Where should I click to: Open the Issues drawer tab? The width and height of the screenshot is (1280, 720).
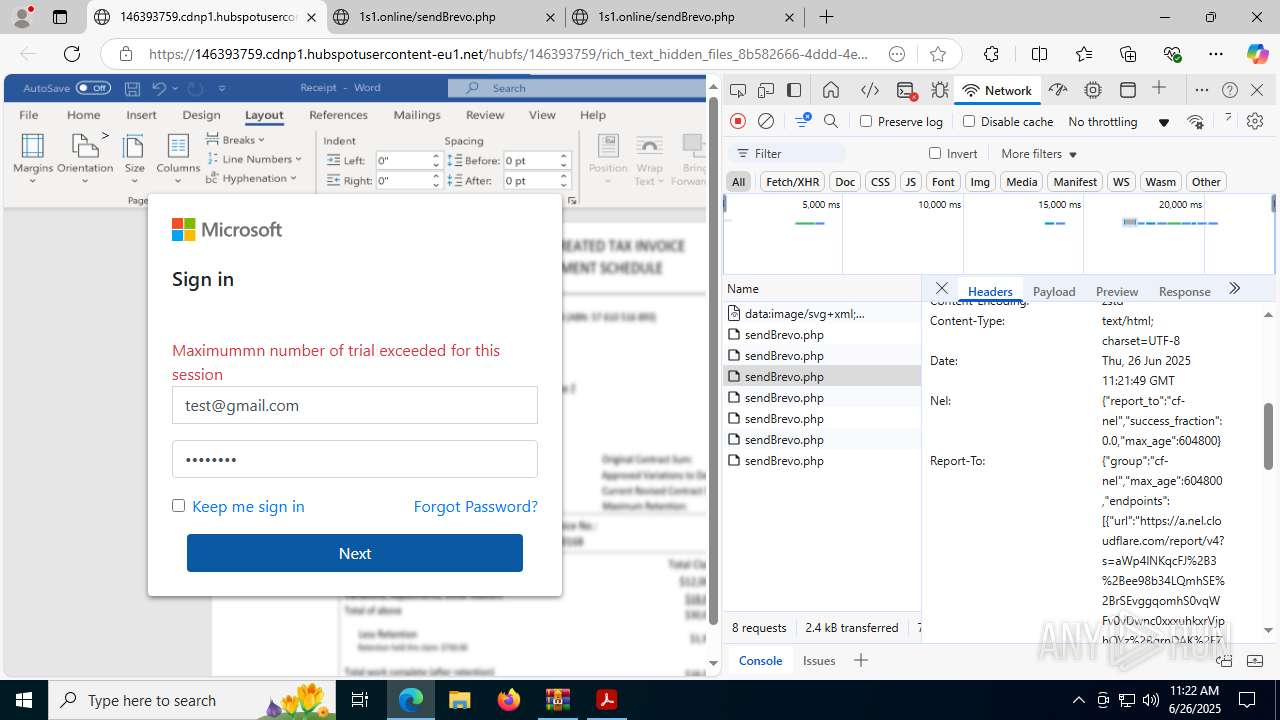pyautogui.click(x=819, y=660)
